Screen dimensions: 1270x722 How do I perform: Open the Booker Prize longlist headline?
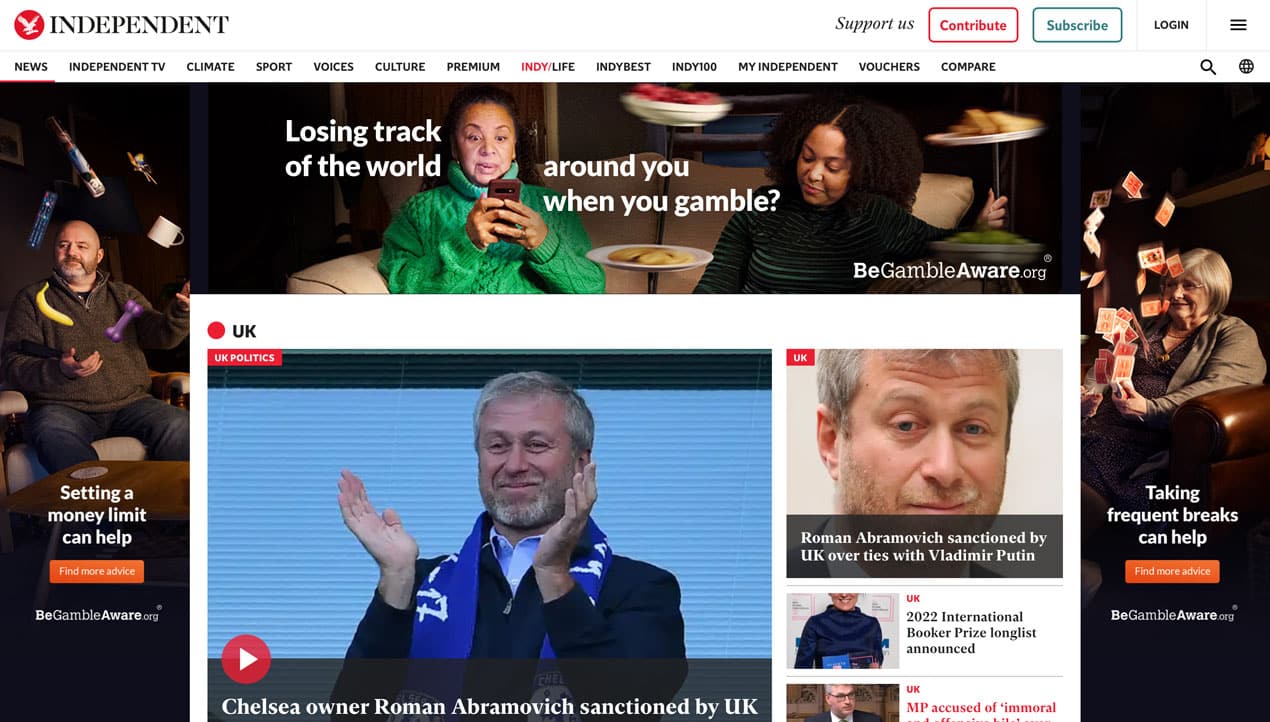pos(971,633)
